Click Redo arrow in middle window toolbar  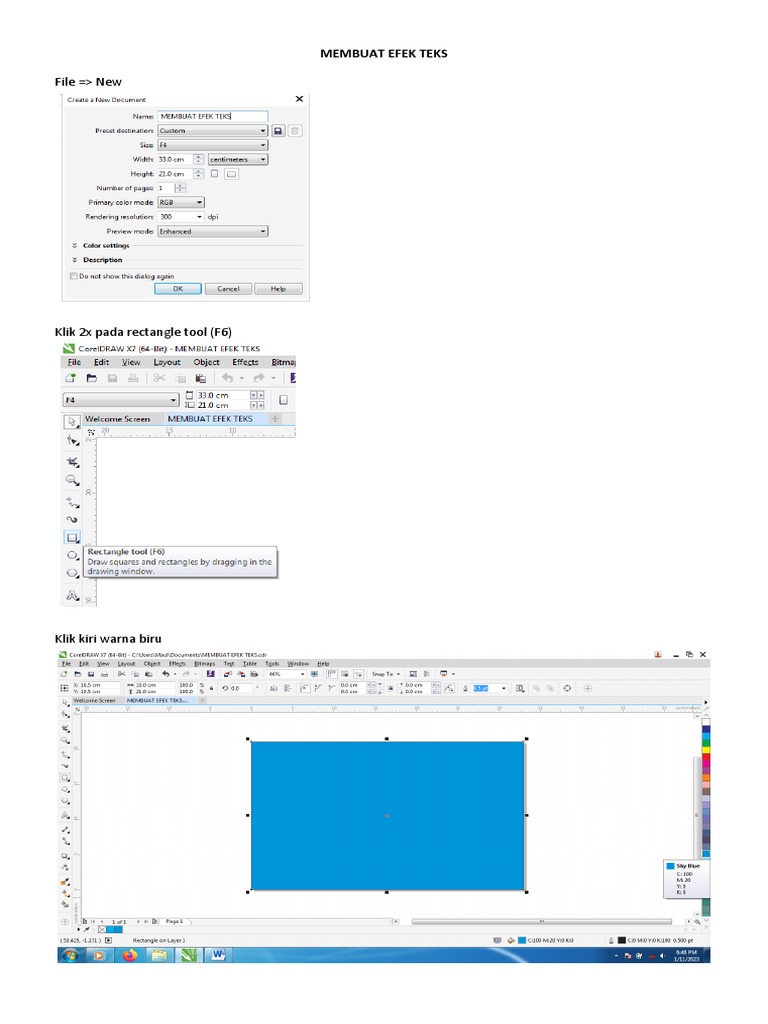point(259,378)
